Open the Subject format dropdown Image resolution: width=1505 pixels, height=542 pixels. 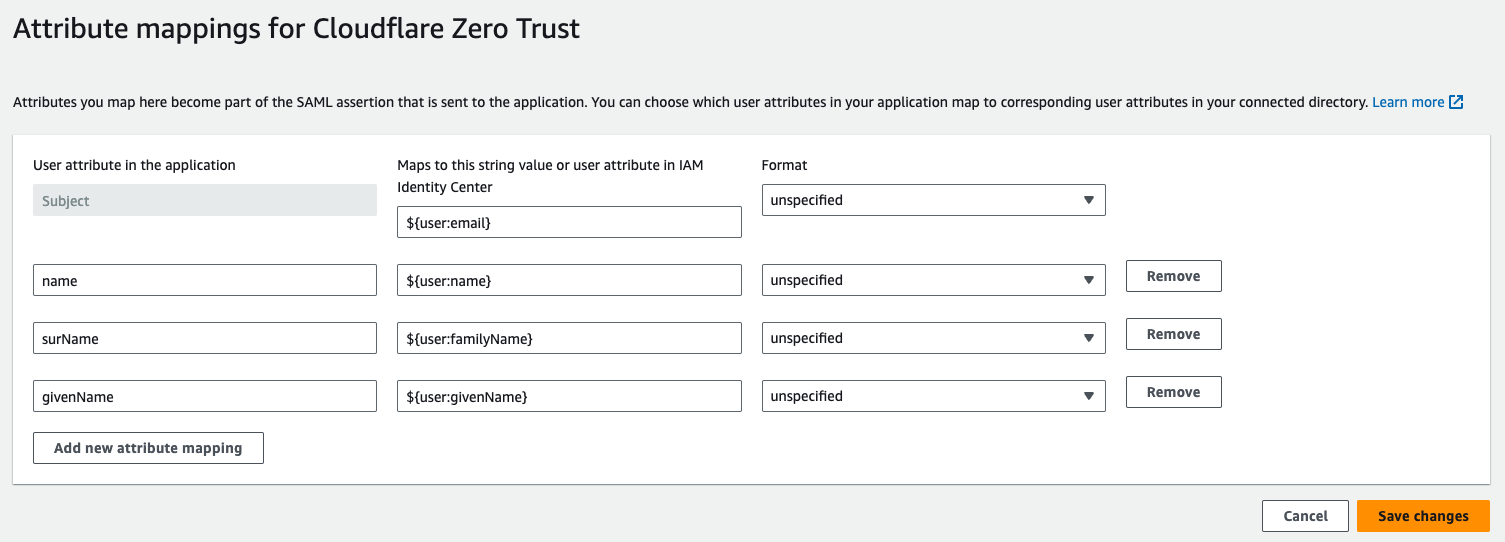click(933, 200)
